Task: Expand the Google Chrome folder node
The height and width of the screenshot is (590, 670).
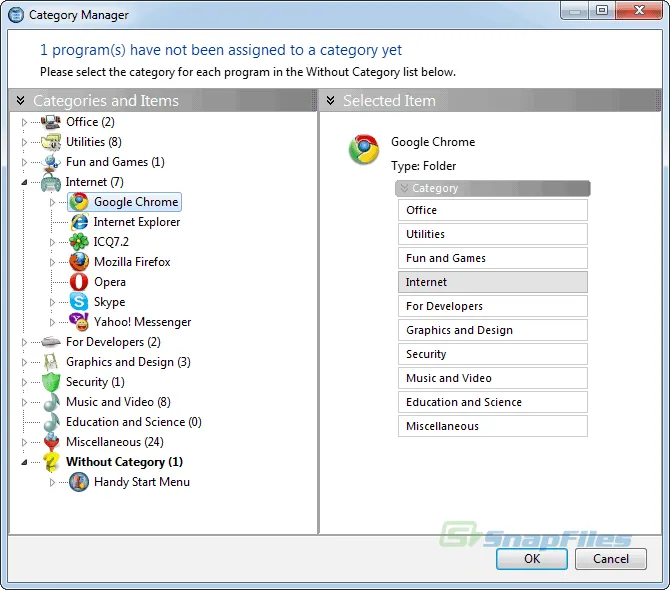Action: click(x=52, y=203)
